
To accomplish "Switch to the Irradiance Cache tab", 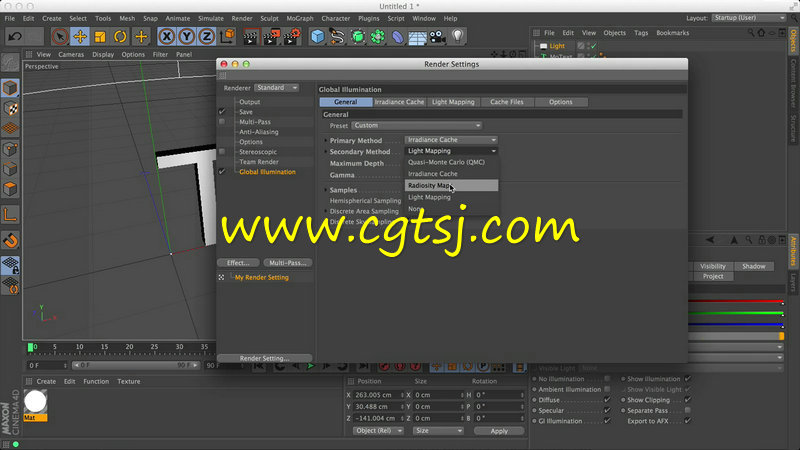I will pos(399,102).
